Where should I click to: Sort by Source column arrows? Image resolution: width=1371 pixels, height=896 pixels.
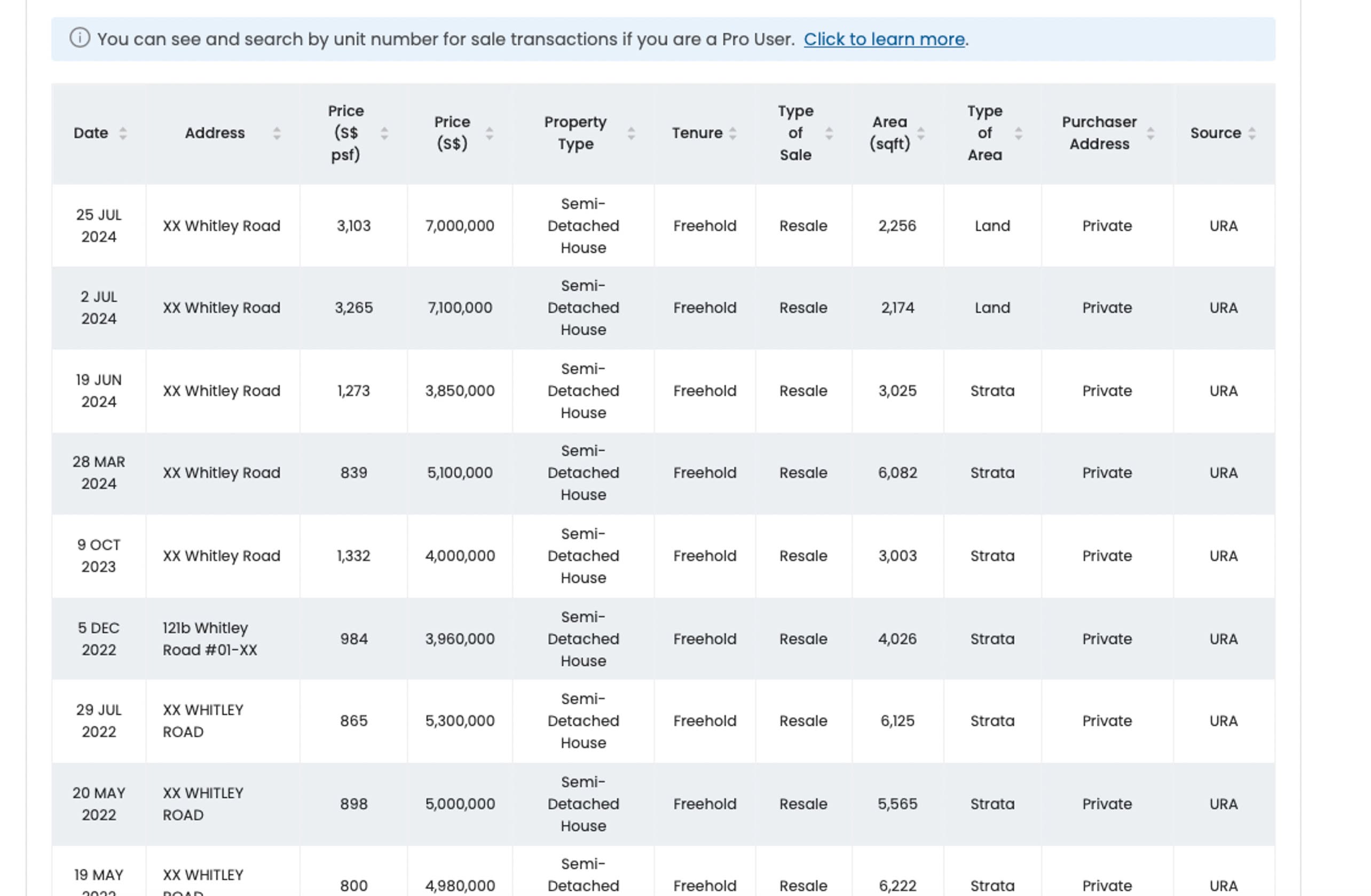point(1252,133)
